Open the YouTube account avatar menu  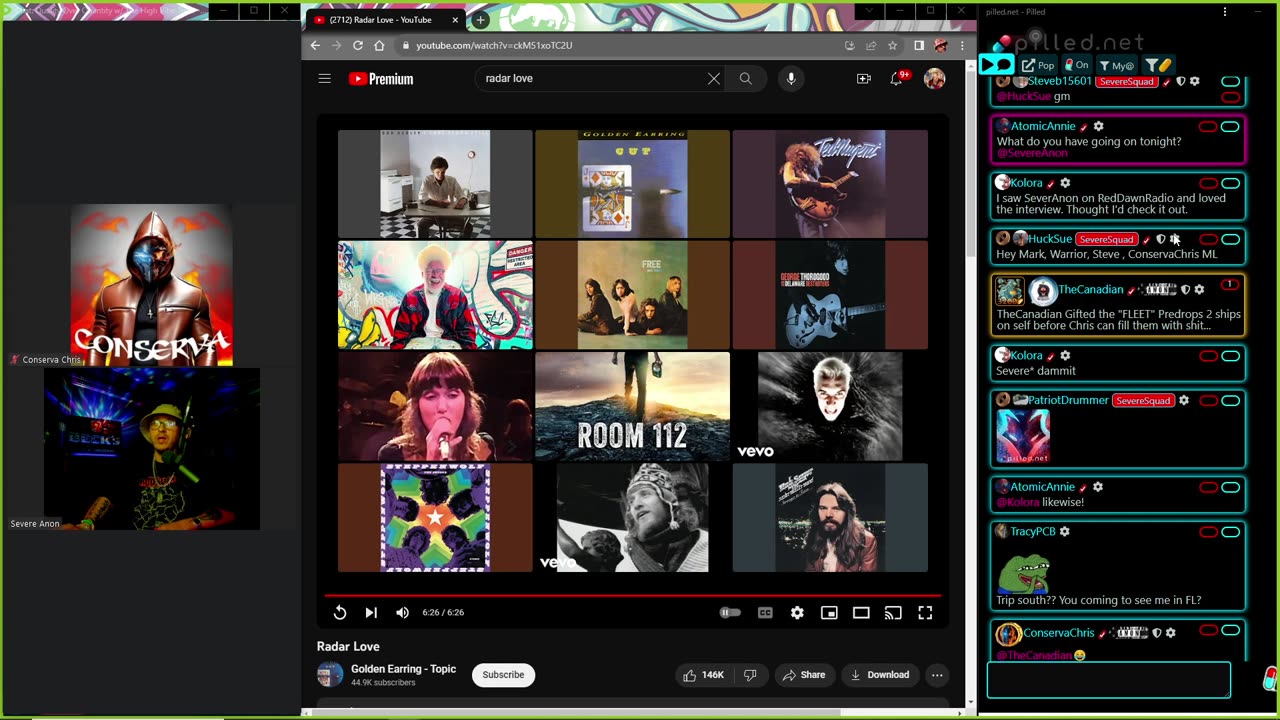tap(934, 78)
